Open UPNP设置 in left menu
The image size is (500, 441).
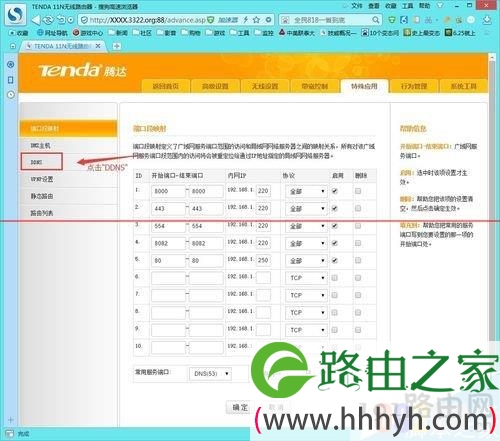click(x=68, y=179)
